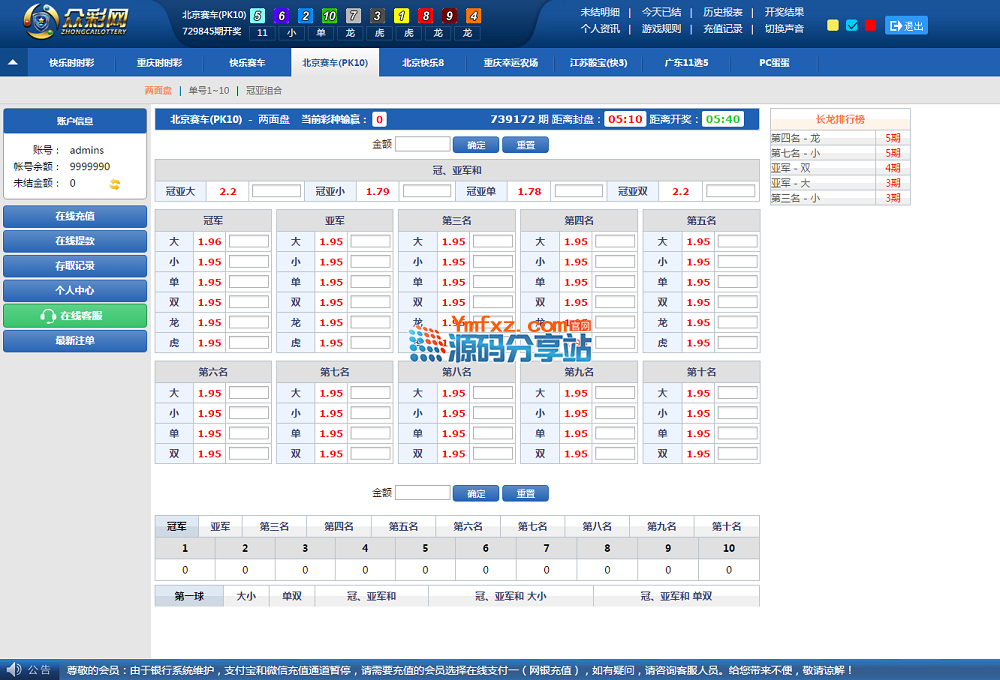Switch to 单号1~10 sub-tab
This screenshot has width=1000, height=680.
pyautogui.click(x=209, y=91)
